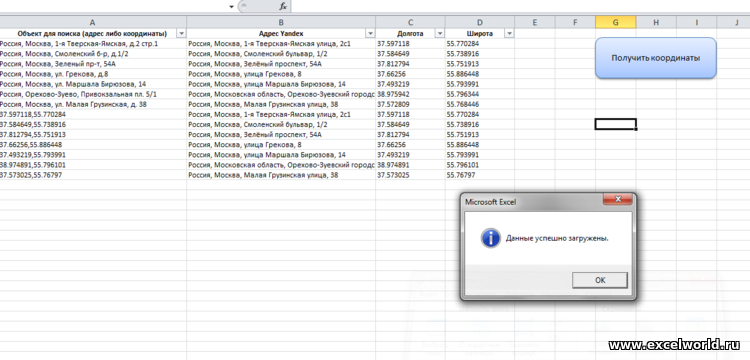Select column H header

tap(656, 22)
